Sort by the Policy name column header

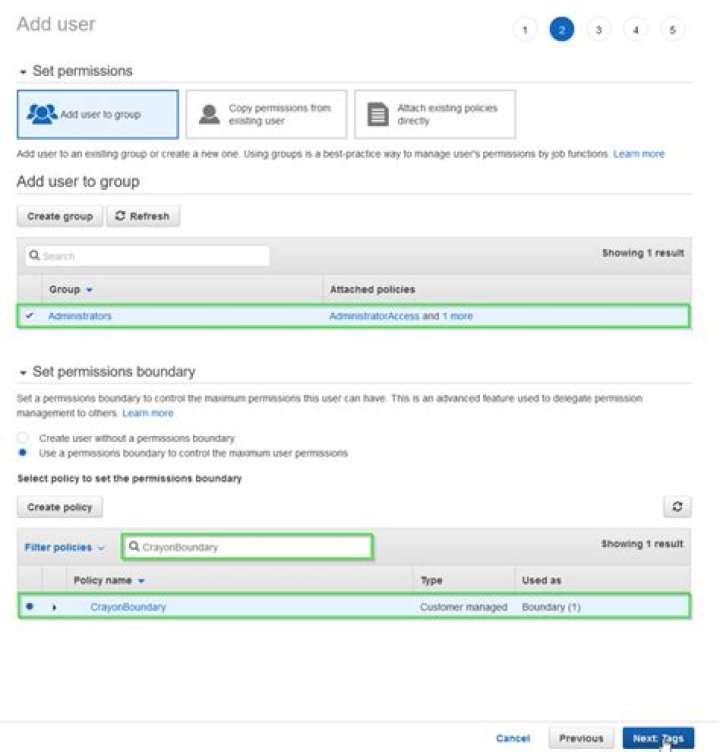point(109,580)
